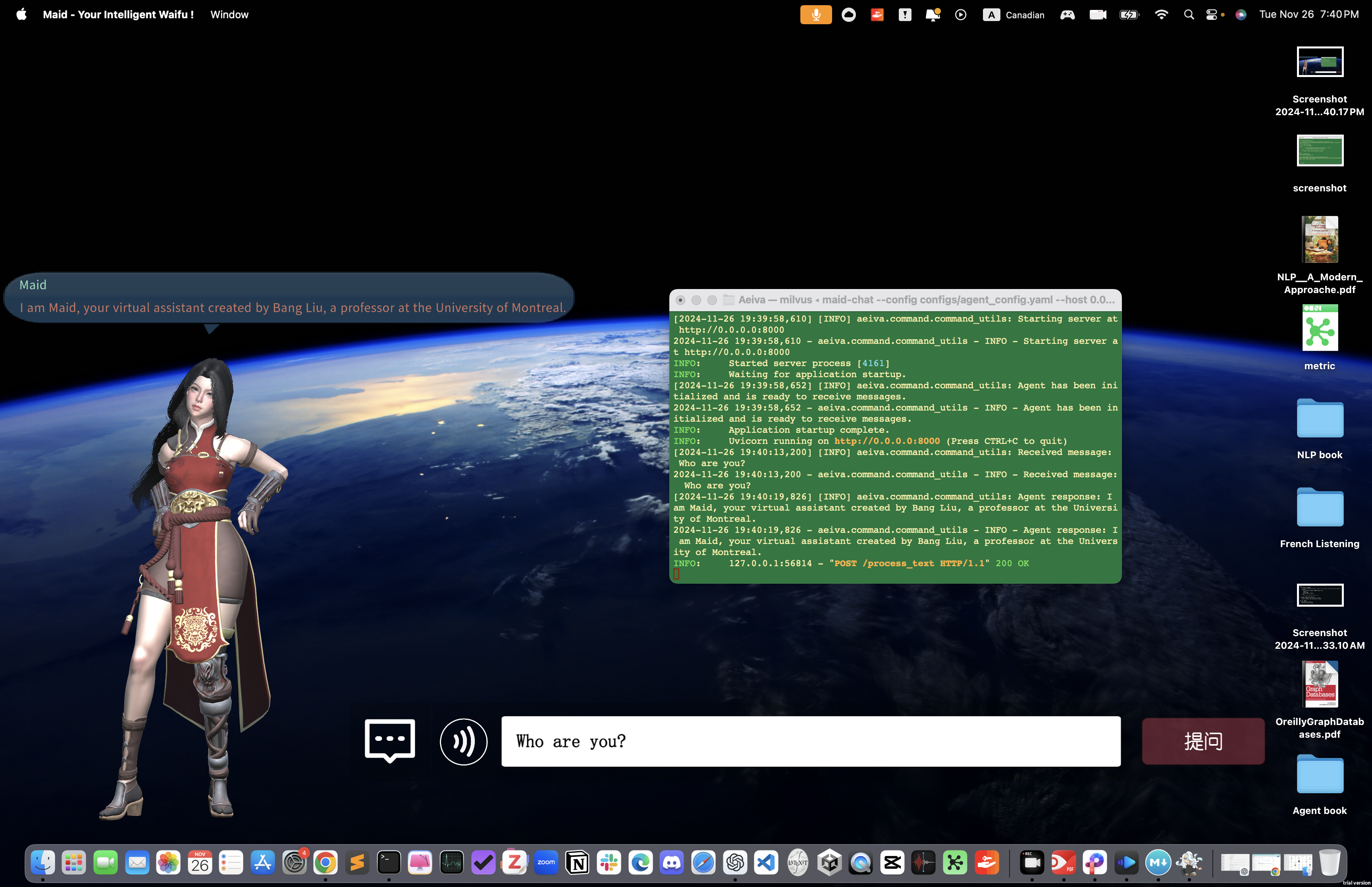Open Control Center toggles icon
This screenshot has width=1372, height=887.
(x=1212, y=14)
